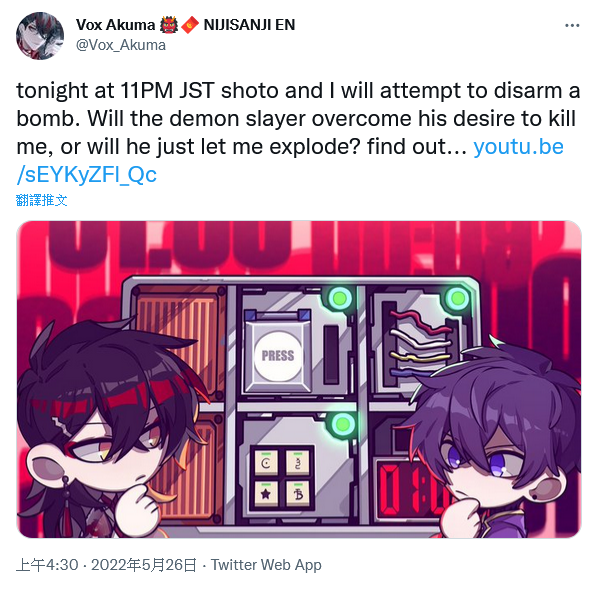598x589 pixels.
Task: Click the red wire in bomb module
Action: click(x=420, y=322)
